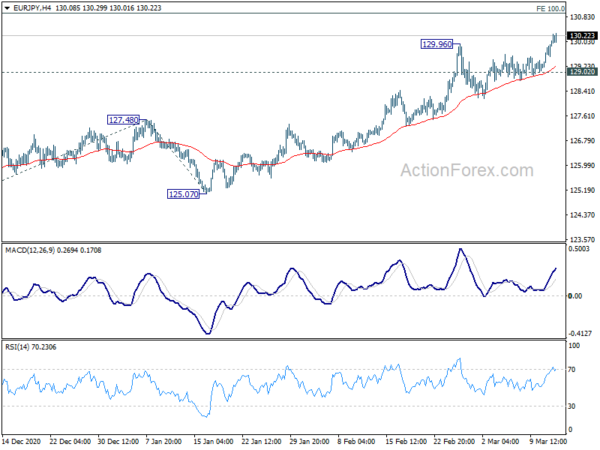
Task: Select the 30 Dec 12:00 time label
Action: point(118,442)
